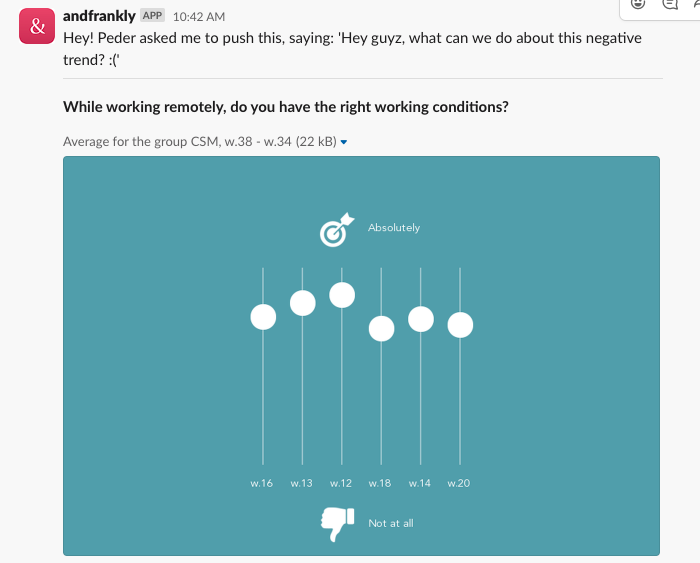
Task: Open the 10:42 AM message timestamp link
Action: click(199, 17)
